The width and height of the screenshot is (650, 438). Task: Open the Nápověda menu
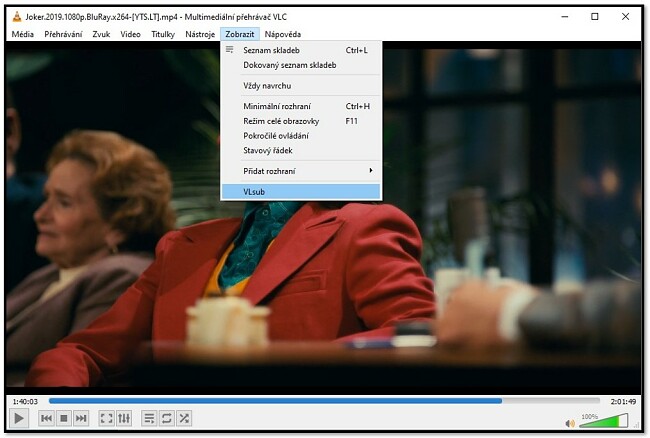[283, 34]
